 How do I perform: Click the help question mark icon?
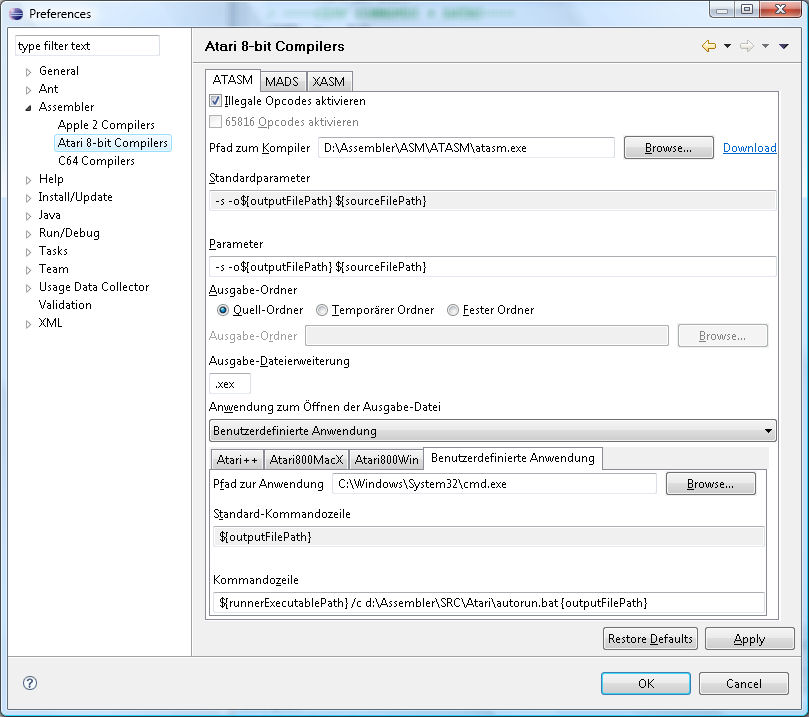coord(30,683)
